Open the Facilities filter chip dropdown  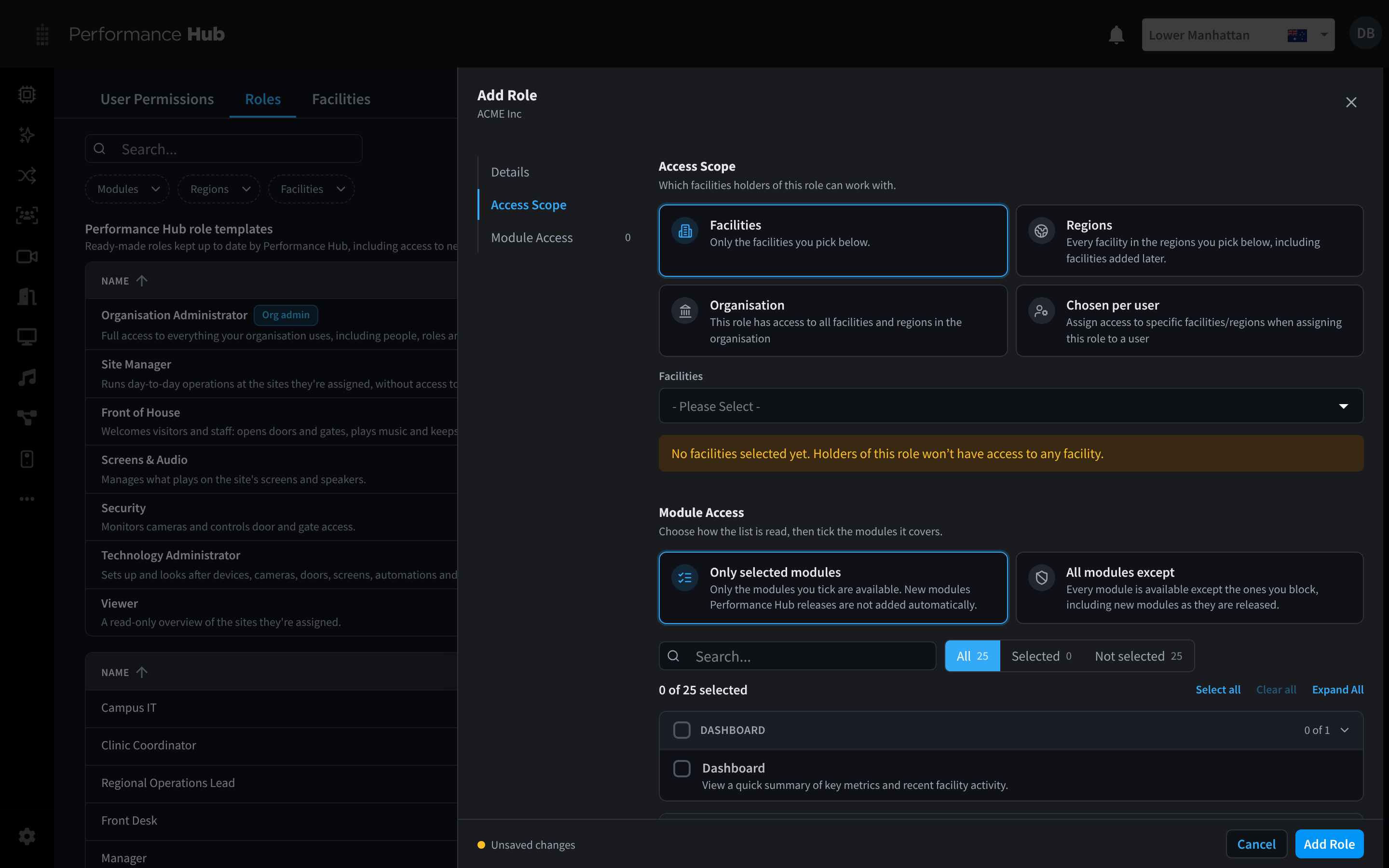click(311, 189)
